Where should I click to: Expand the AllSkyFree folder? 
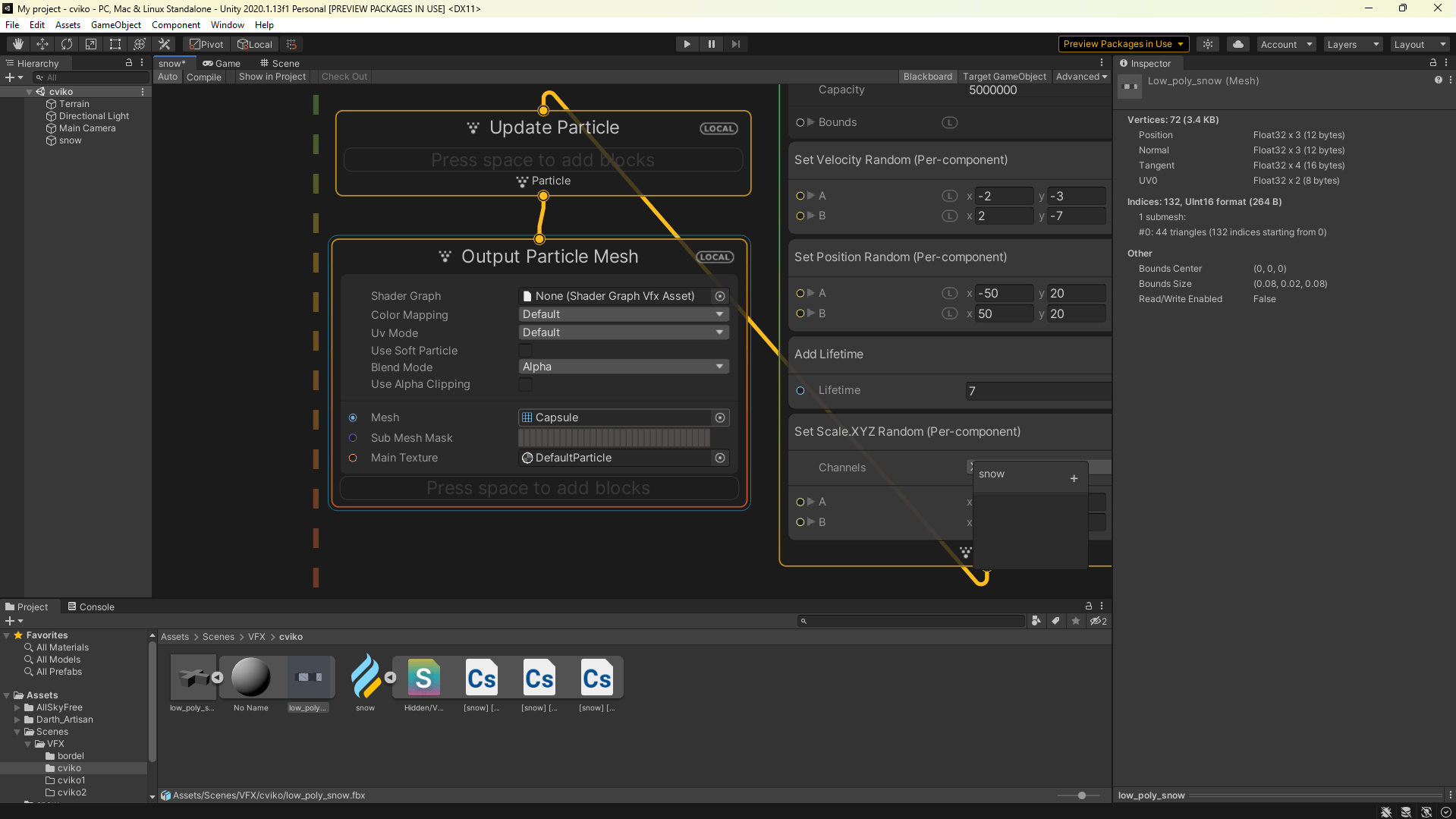[x=17, y=707]
